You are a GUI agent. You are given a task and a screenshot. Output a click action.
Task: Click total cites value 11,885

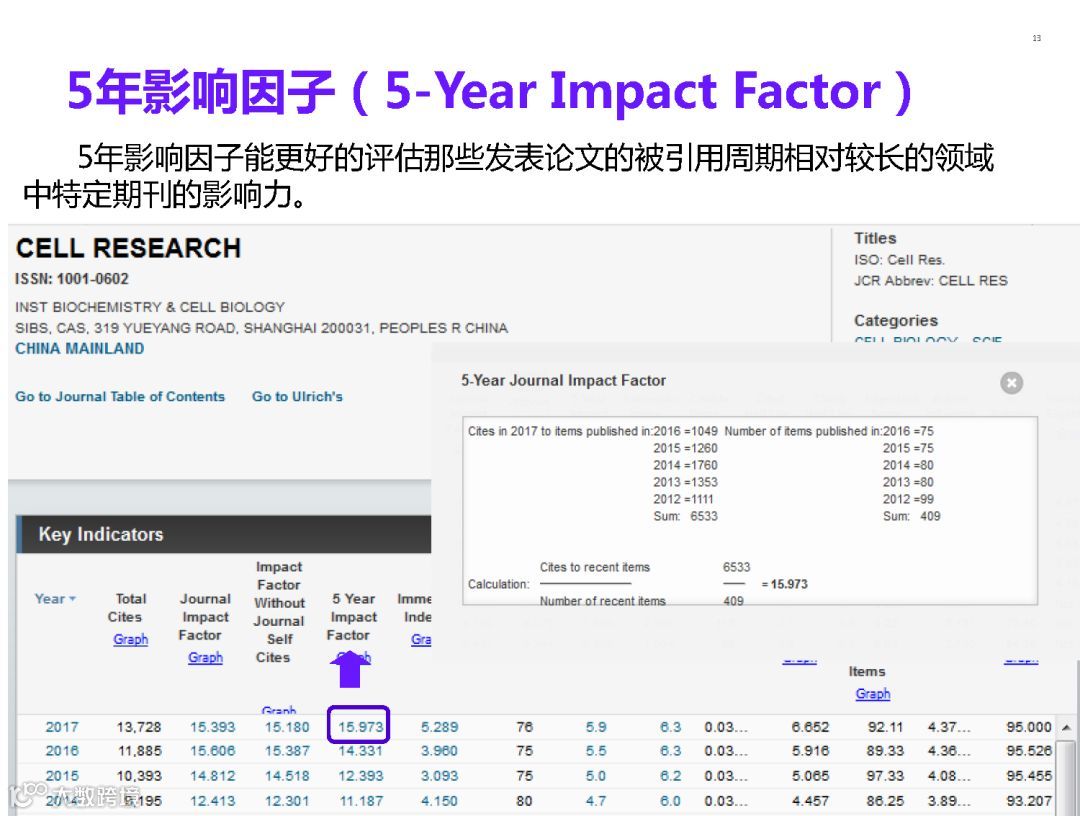click(x=138, y=751)
